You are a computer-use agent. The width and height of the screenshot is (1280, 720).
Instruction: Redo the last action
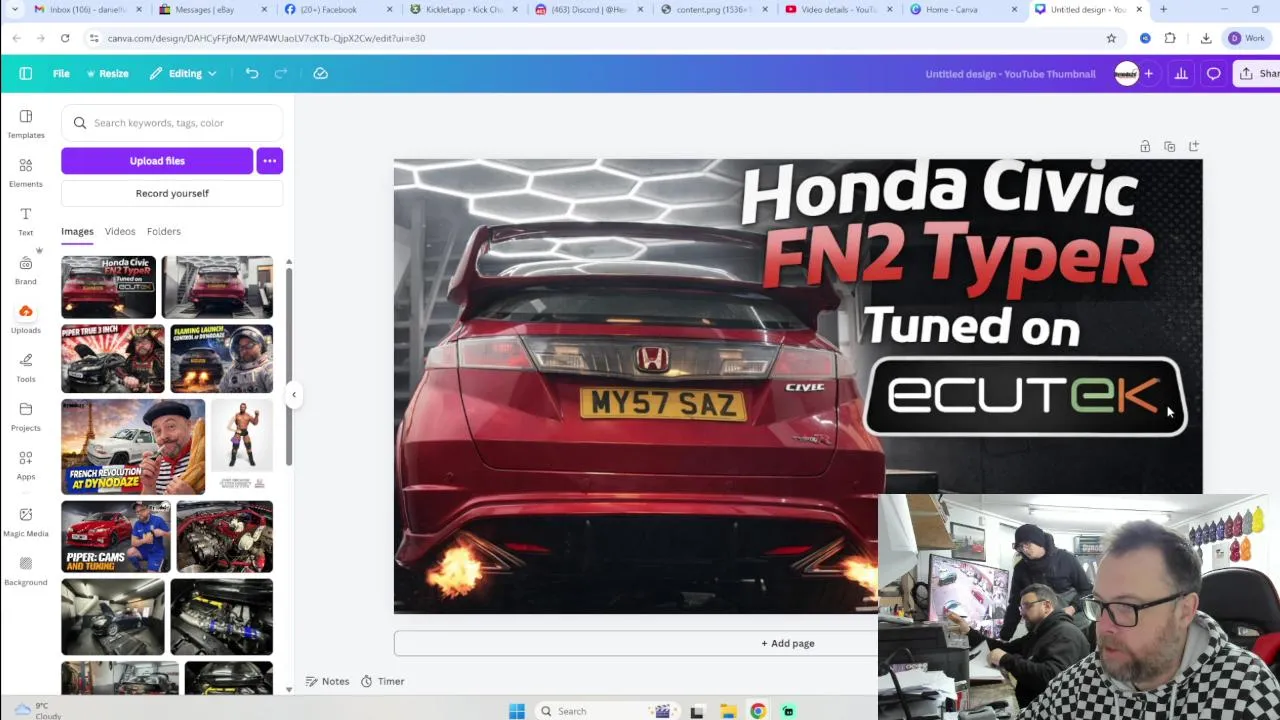pos(281,73)
